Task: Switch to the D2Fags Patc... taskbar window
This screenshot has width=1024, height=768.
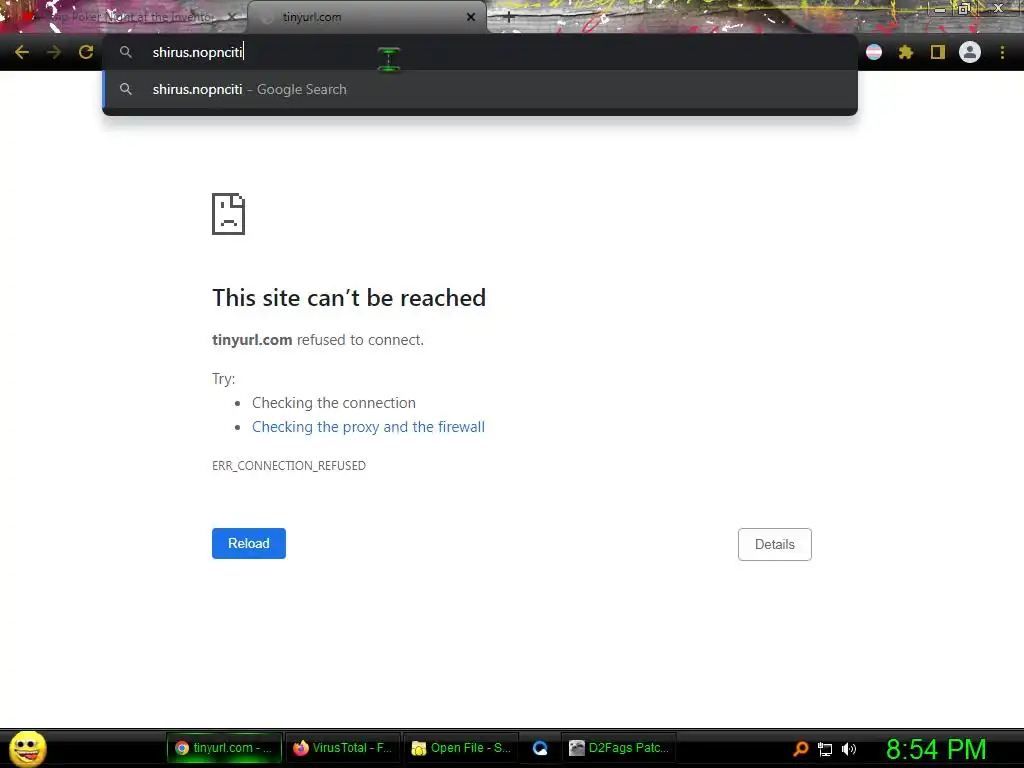Action: pyautogui.click(x=618, y=748)
